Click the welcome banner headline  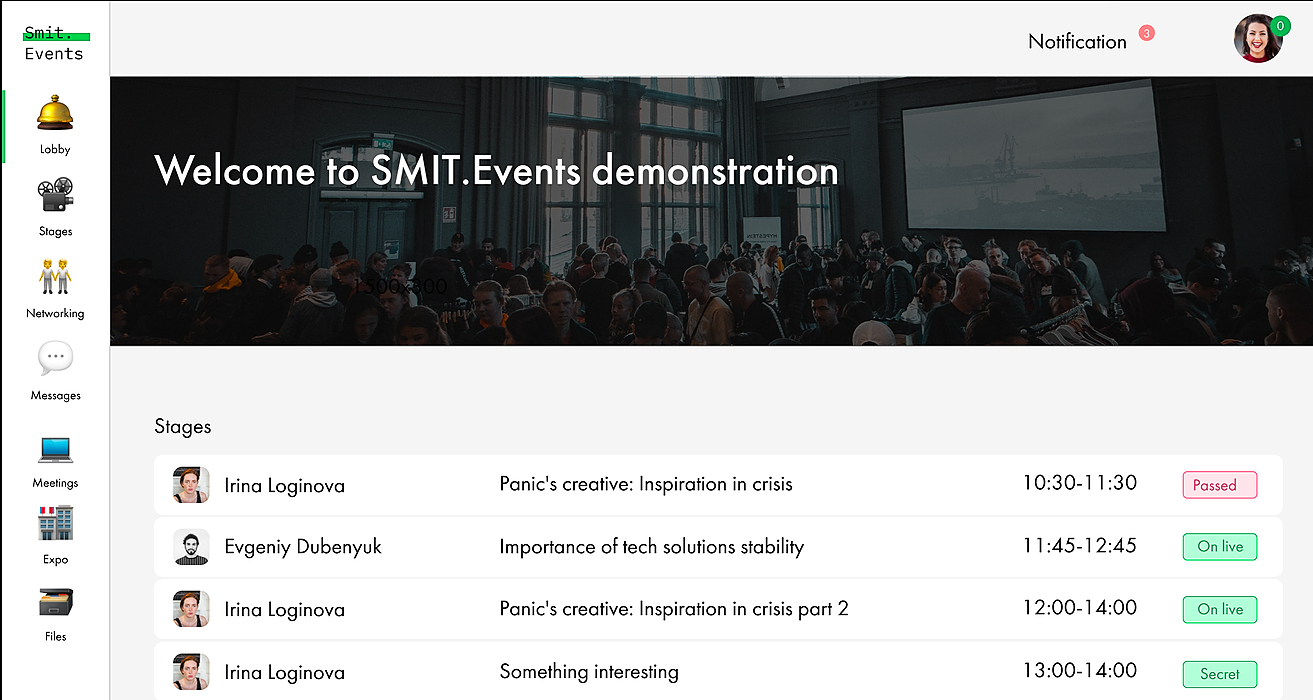pyautogui.click(x=497, y=171)
